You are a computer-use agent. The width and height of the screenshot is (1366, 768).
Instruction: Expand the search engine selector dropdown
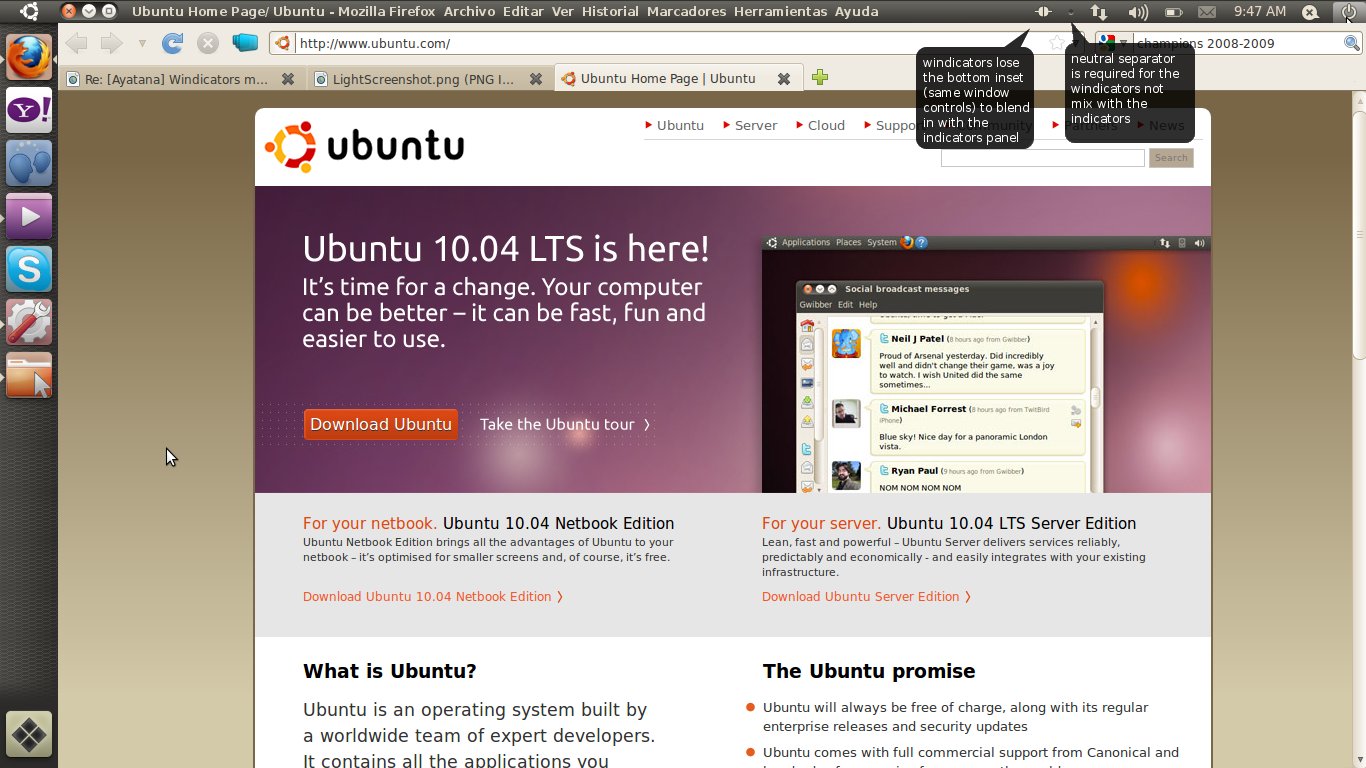[x=1112, y=43]
